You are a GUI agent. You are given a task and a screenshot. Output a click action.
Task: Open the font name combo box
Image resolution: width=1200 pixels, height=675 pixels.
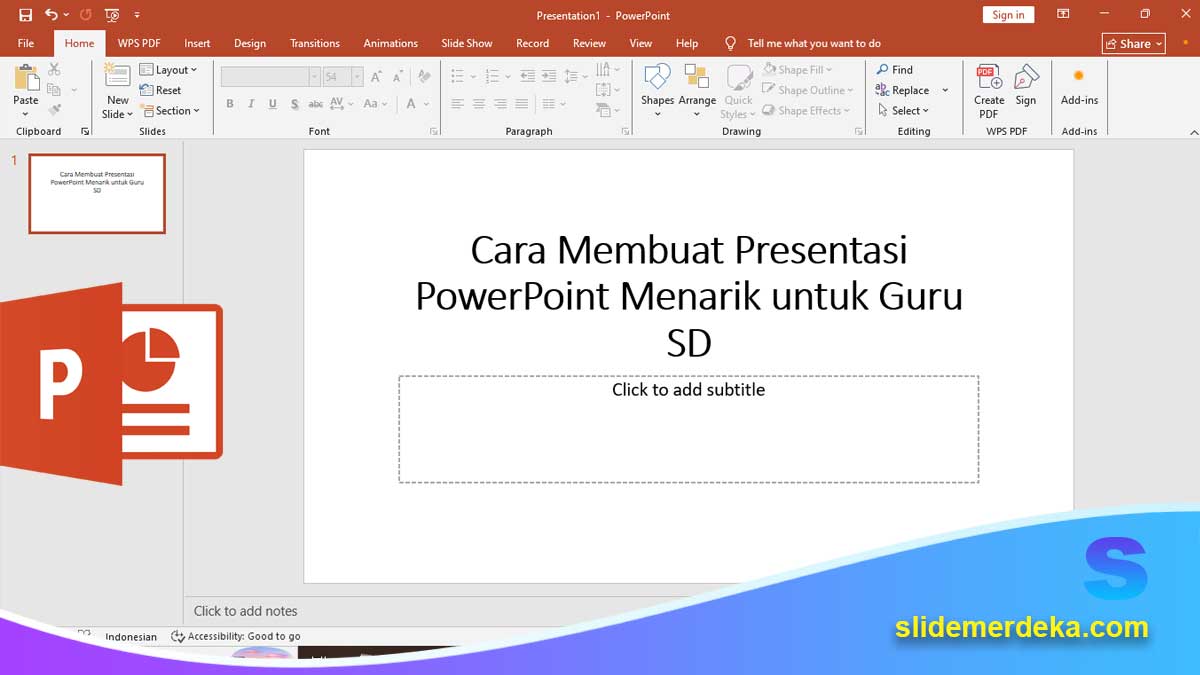(x=270, y=76)
